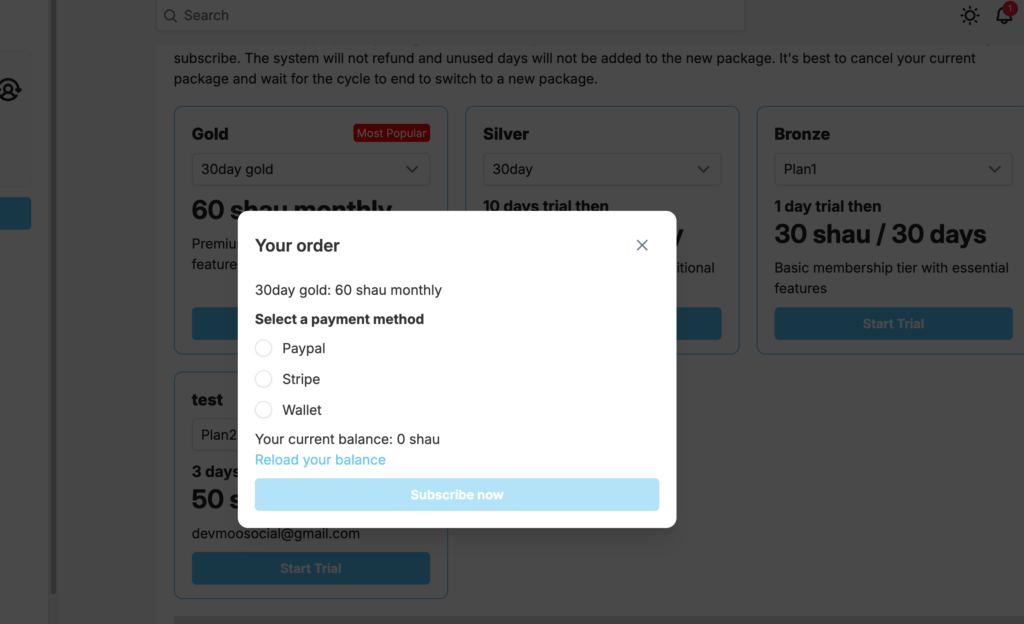Click the highlighted blue sidebar item
Viewport: 1024px width, 624px height.
coord(15,213)
